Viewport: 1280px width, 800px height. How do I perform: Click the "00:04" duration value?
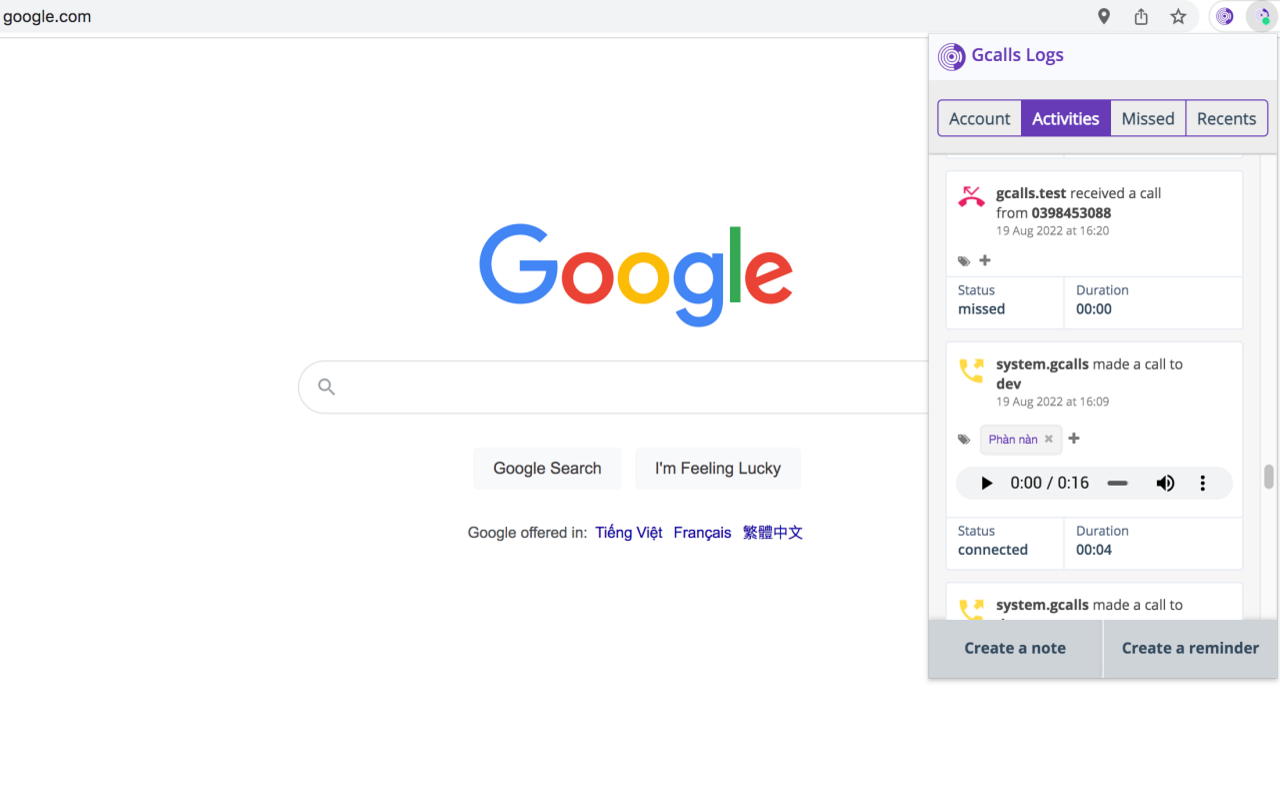point(1094,550)
